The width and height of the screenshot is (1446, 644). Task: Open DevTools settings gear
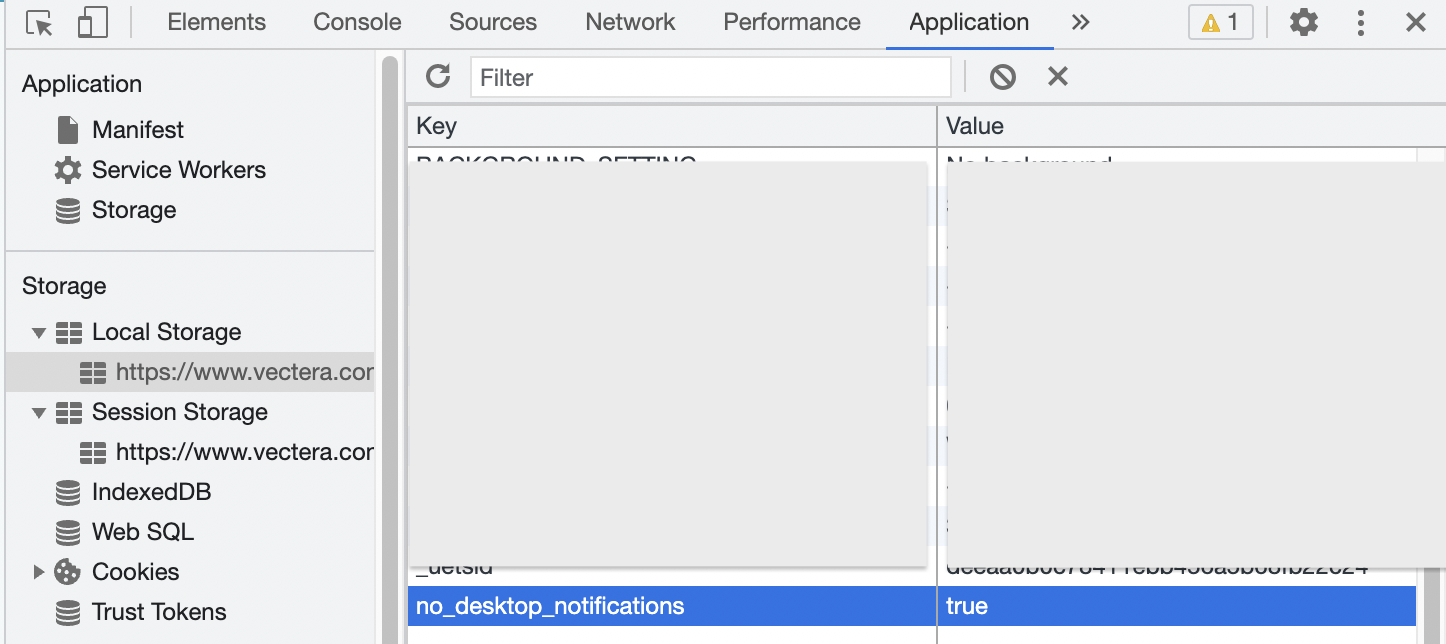coord(1303,23)
